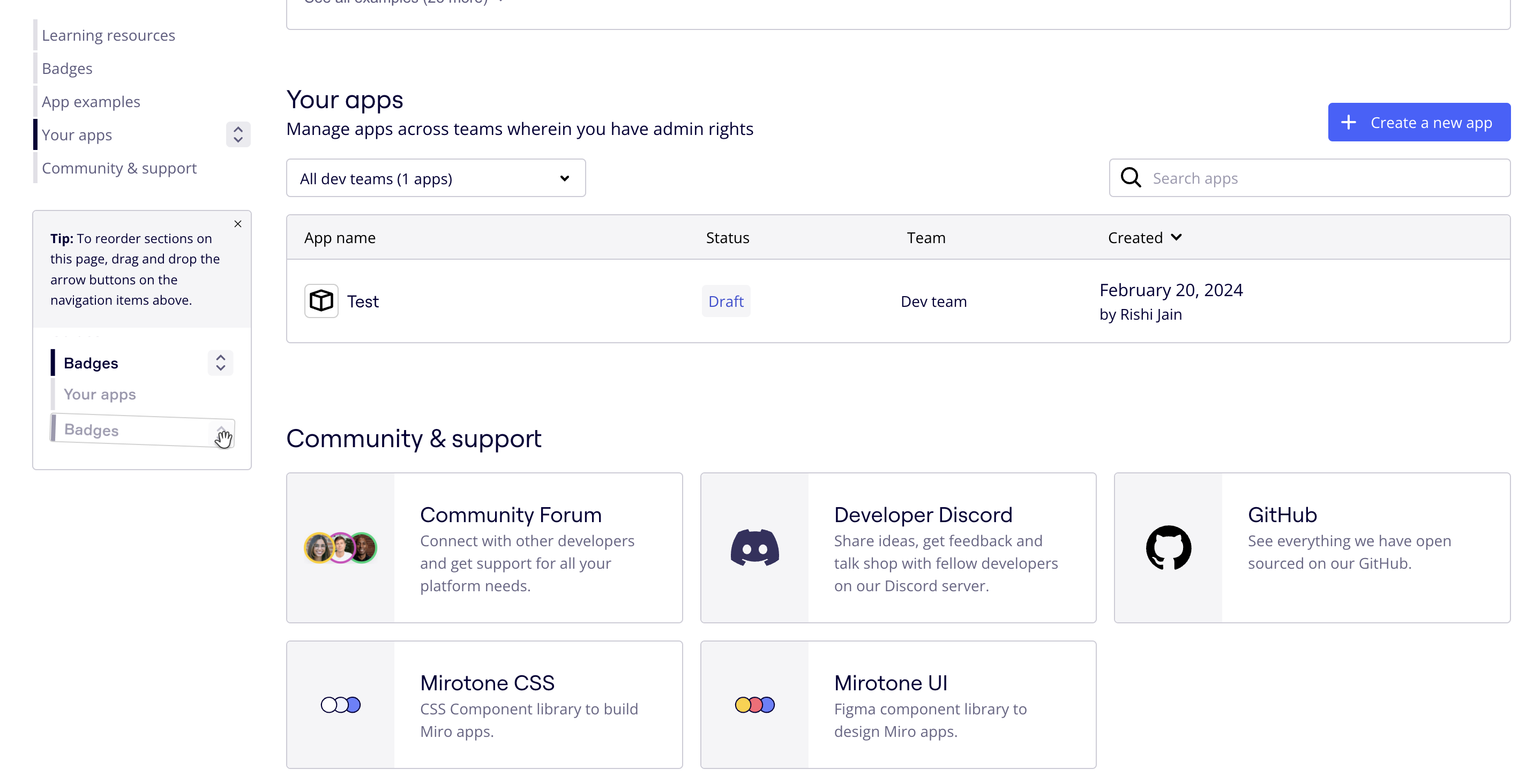Click the Mirotone CSS circles icon
The height and width of the screenshot is (784, 1526).
click(x=340, y=705)
